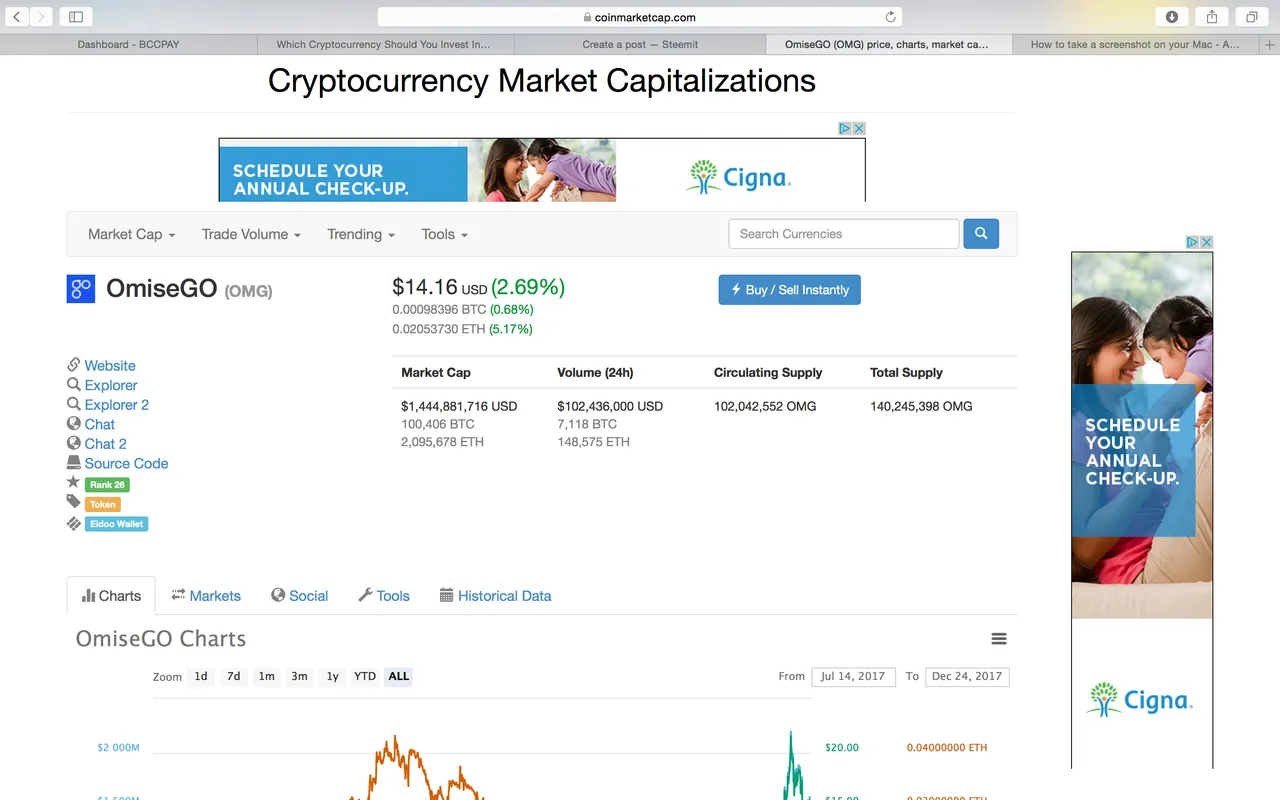
Task: Click the AdChoices icon on sidebar ad
Action: pos(1193,242)
